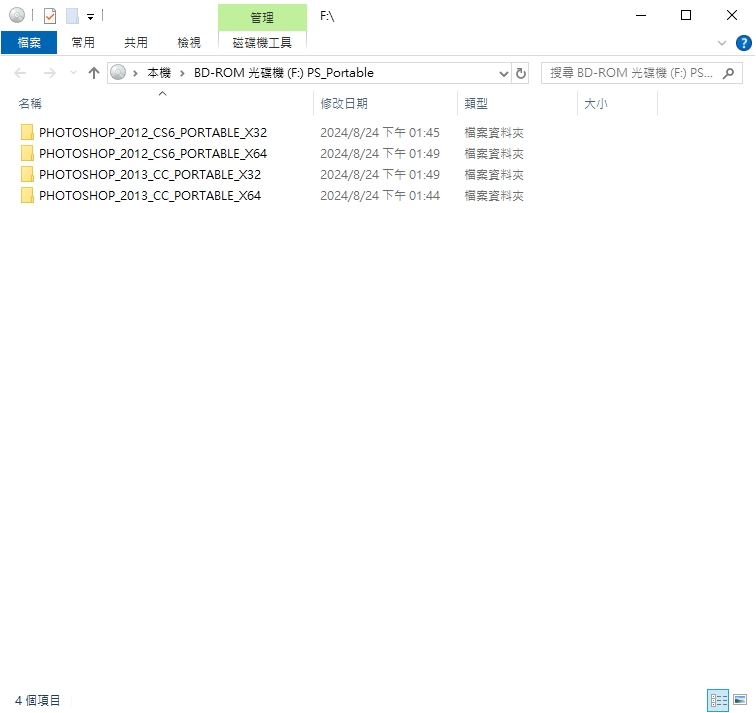Screen dimensions: 756x713
Task: Click date 2024/8/24 下午 01:45
Action: (x=380, y=133)
